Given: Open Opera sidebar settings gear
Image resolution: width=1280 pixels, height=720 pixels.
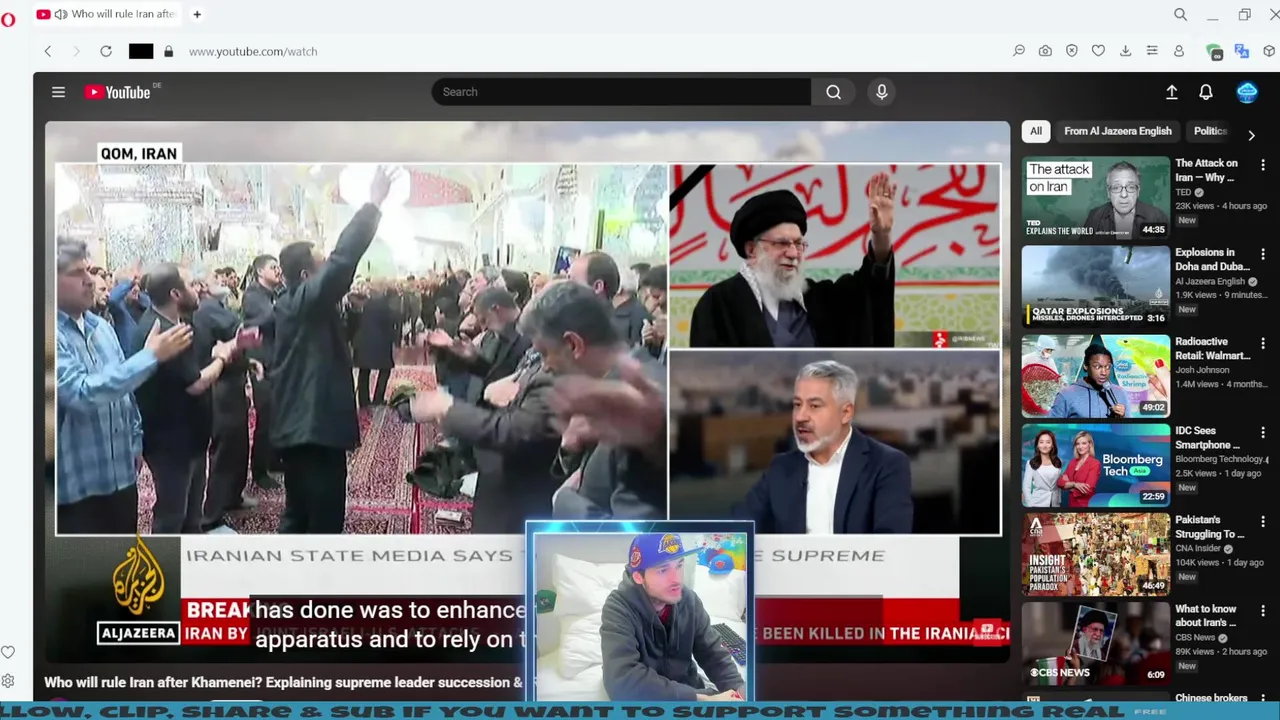Looking at the screenshot, I should point(8,682).
